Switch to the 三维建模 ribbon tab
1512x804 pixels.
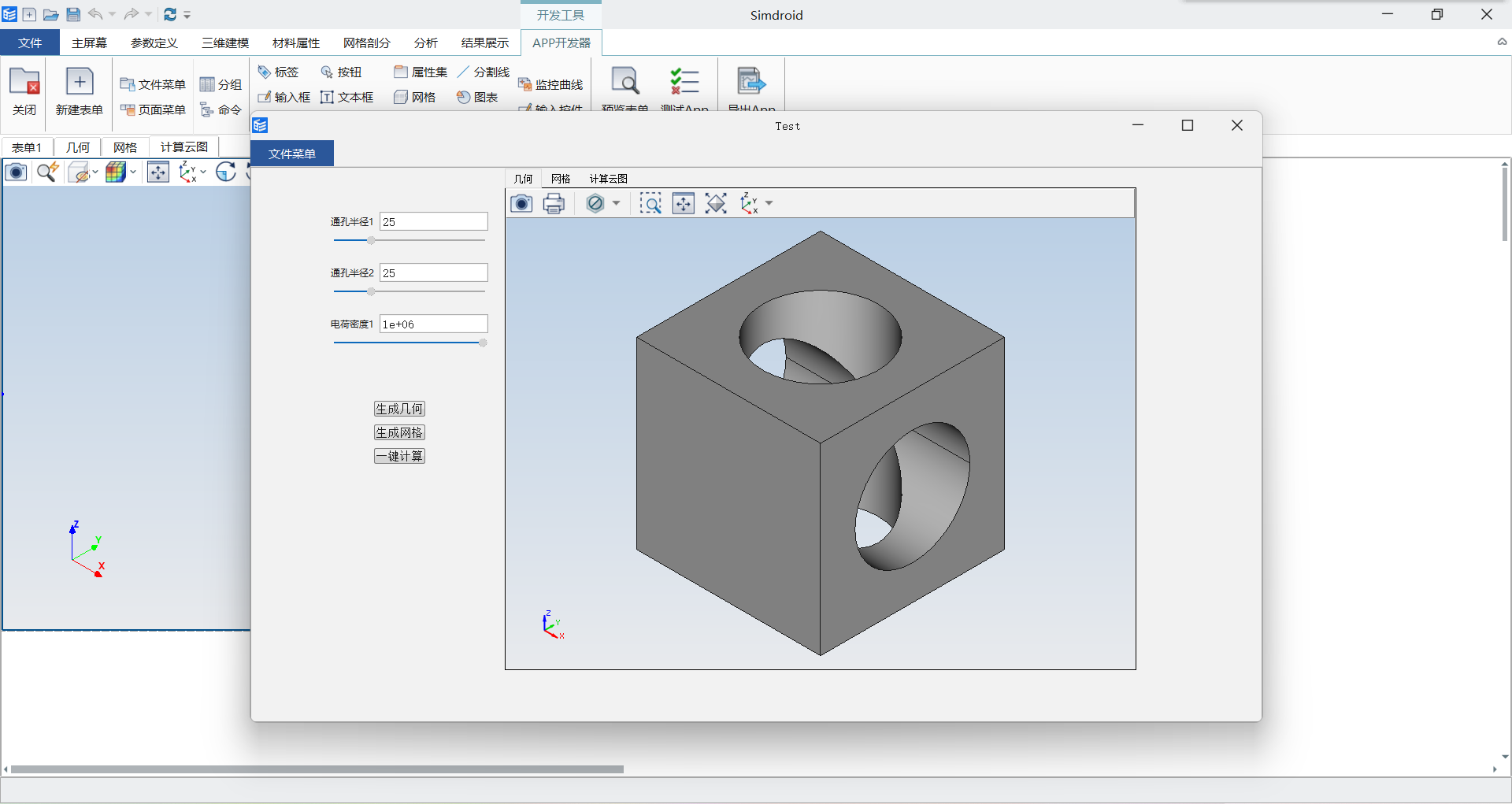coord(225,43)
